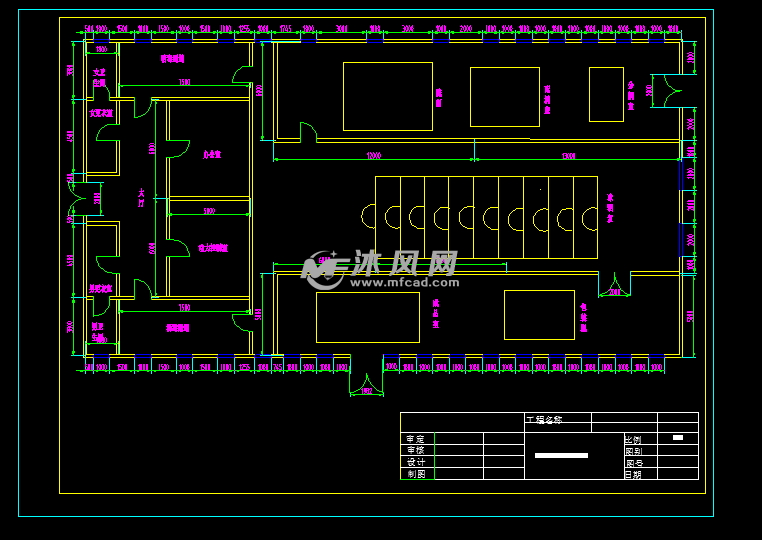Select the 设计 cell in the title block

pyautogui.click(x=417, y=462)
